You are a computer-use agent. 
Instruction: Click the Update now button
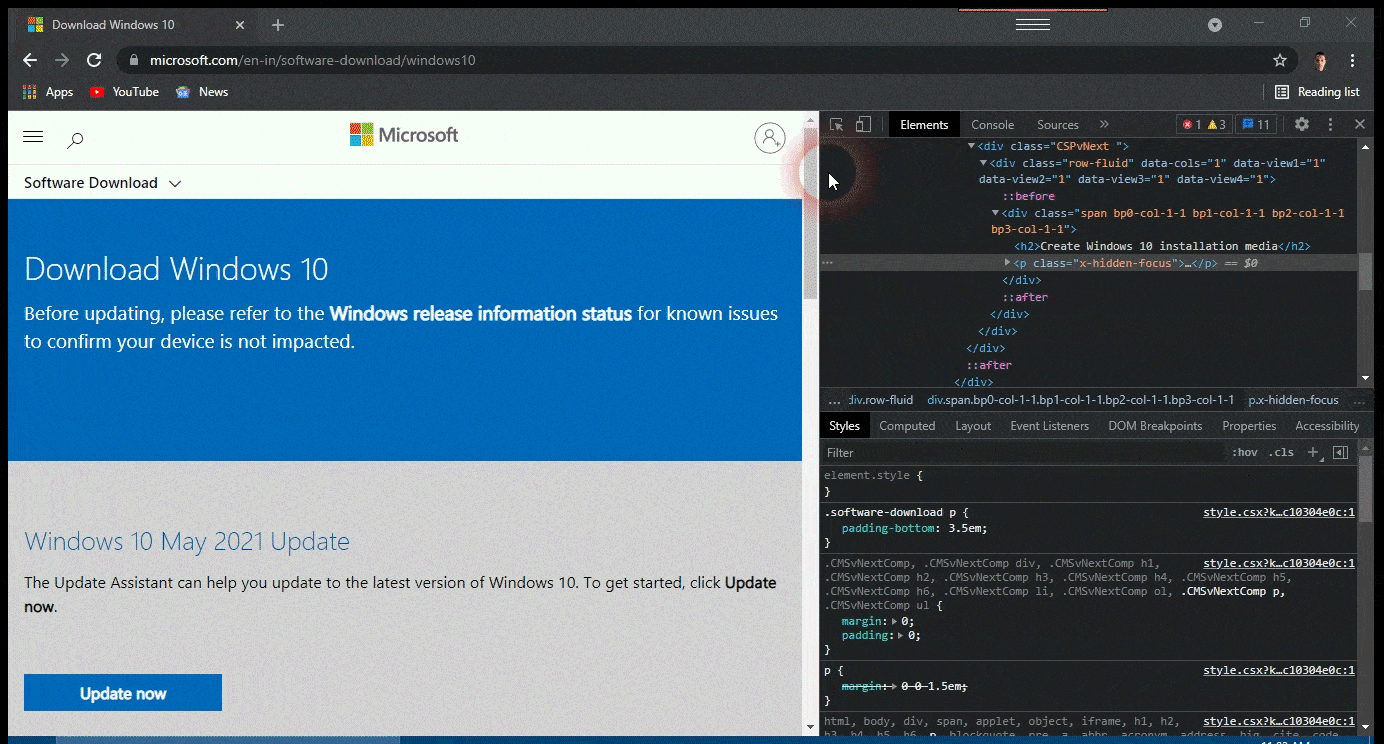tap(123, 693)
